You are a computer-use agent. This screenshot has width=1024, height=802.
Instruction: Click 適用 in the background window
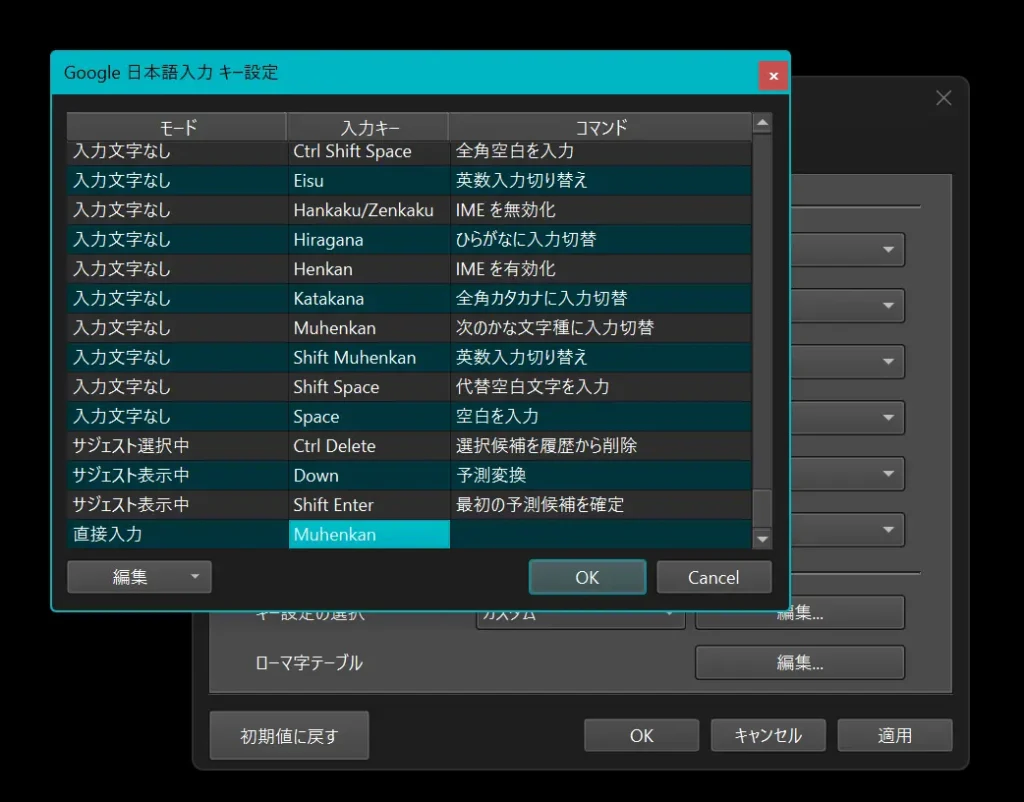(895, 735)
